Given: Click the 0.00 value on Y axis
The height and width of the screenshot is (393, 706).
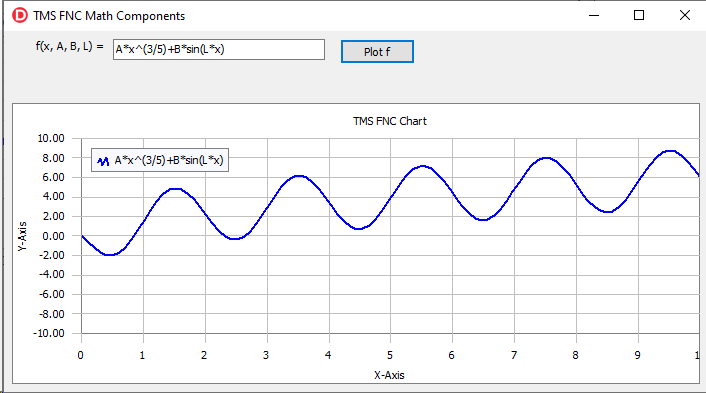Looking at the screenshot, I should click(x=53, y=236).
